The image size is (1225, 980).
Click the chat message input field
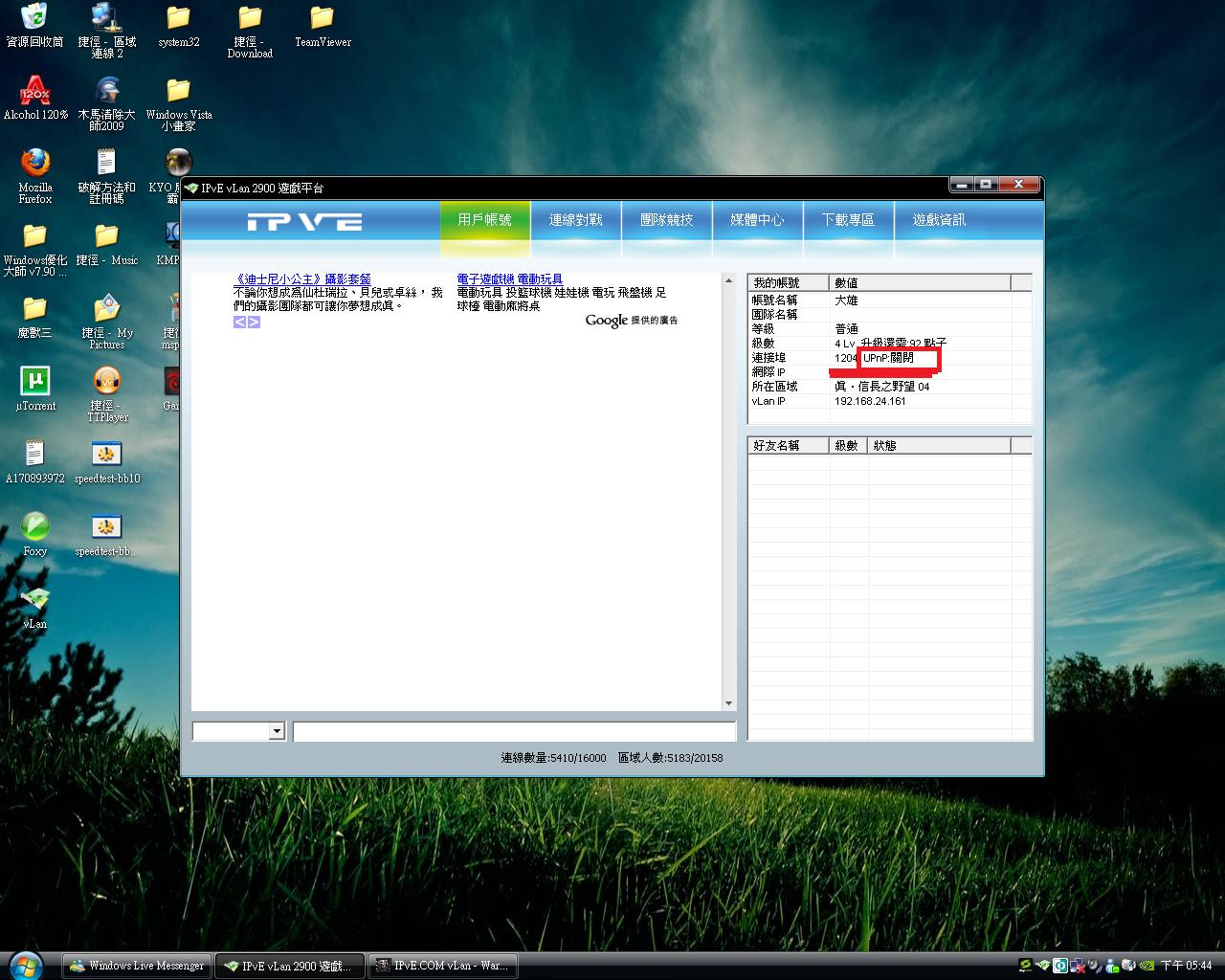514,731
